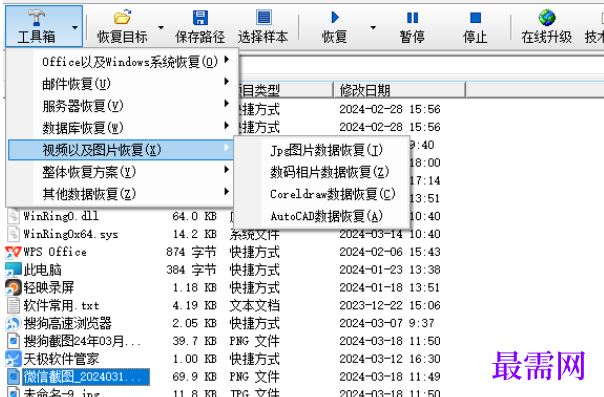
Task: Click the 选择样本 icon
Action: [263, 17]
